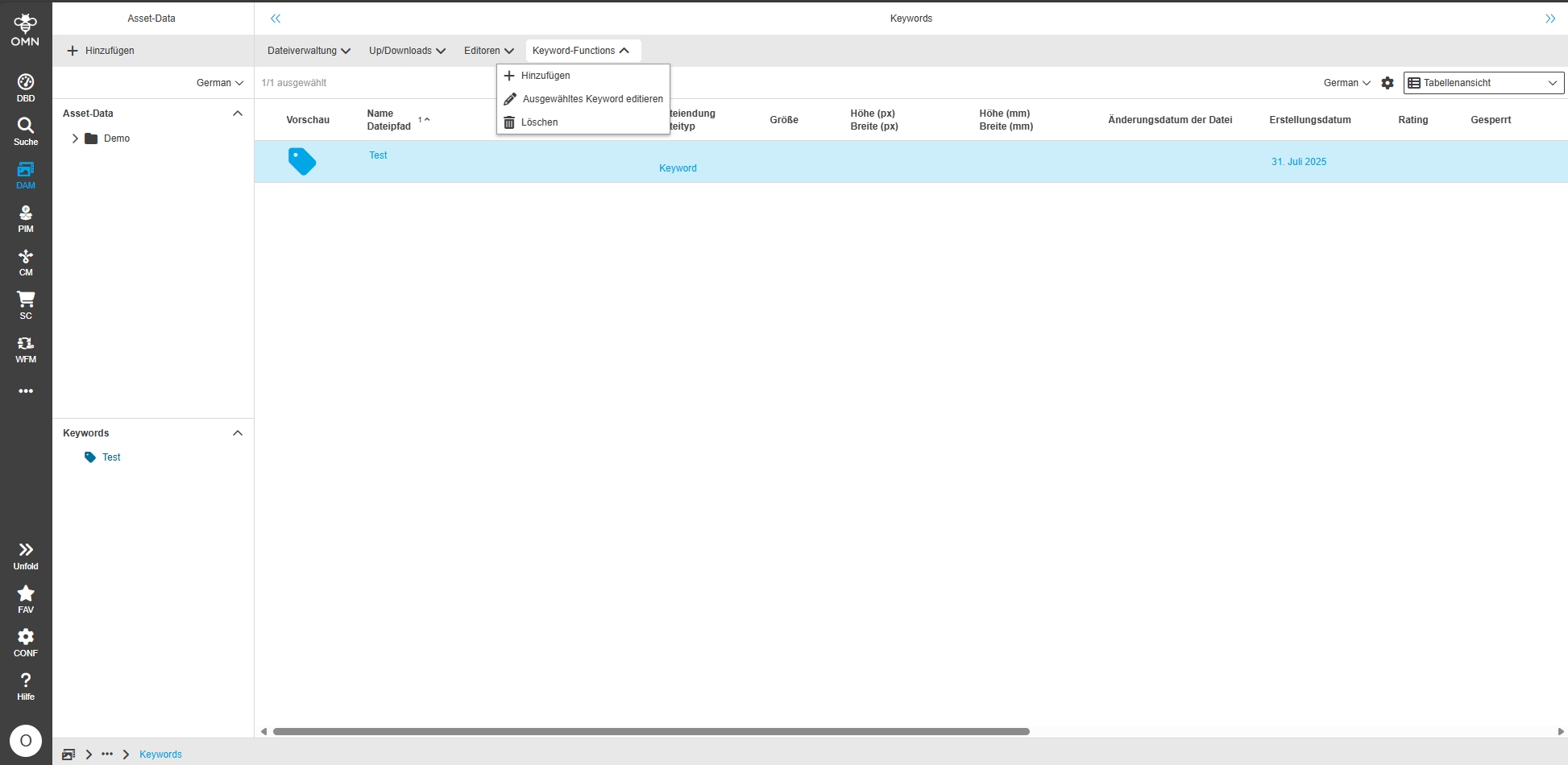Collapse the Keywords panel section

tap(238, 433)
